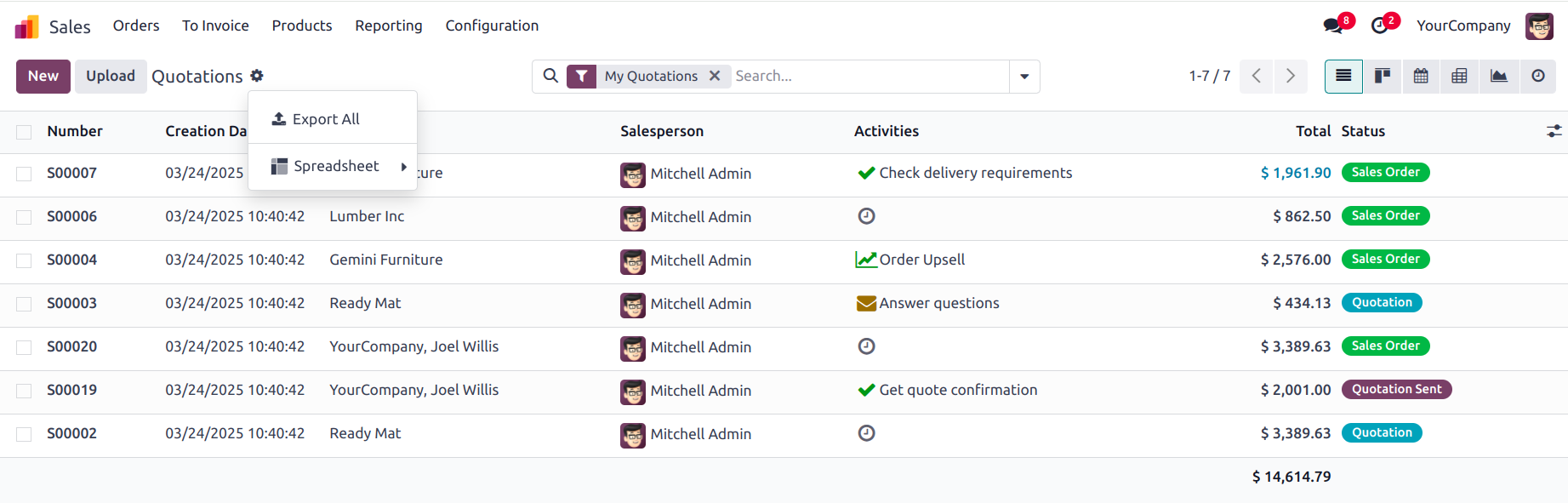Click the Upload button
Screen dimensions: 1568x503
111,77
